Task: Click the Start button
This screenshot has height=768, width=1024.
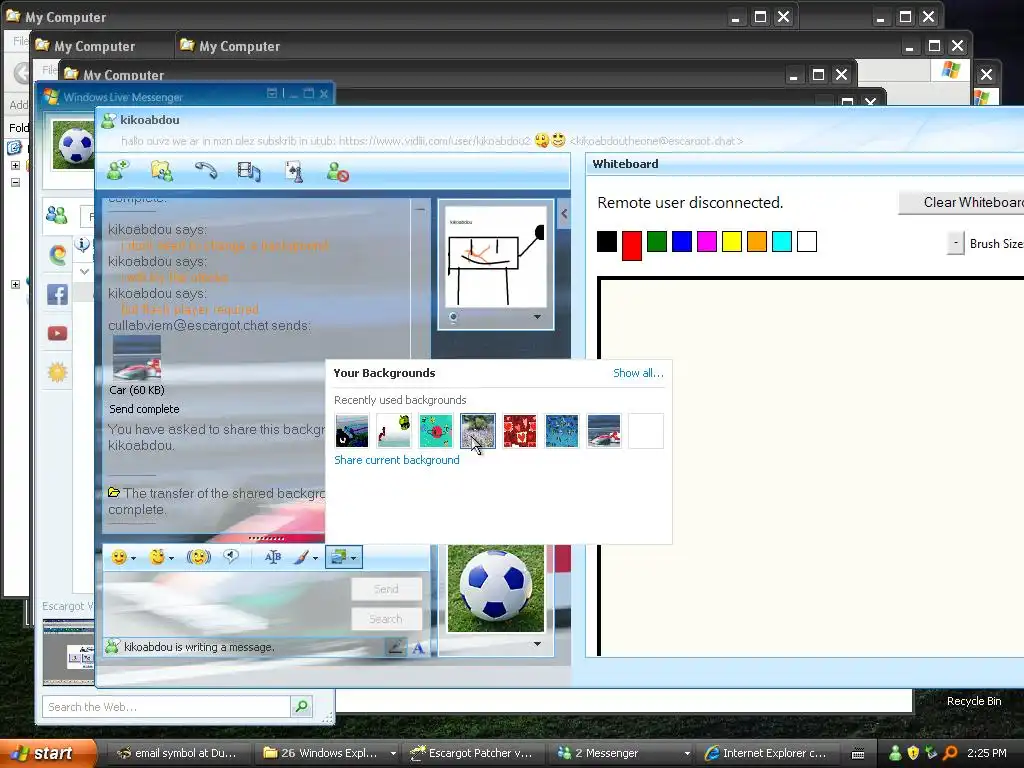Action: pyautogui.click(x=48, y=753)
